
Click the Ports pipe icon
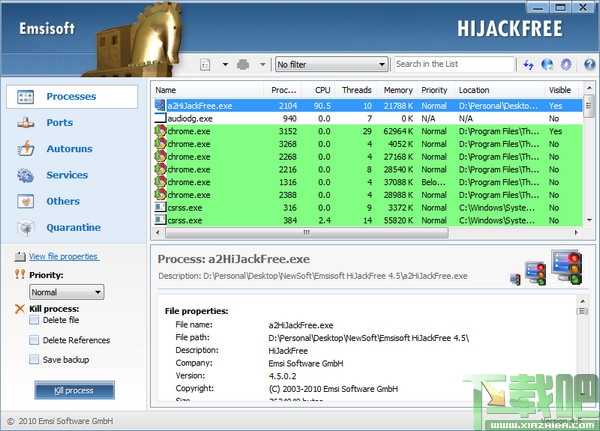pyautogui.click(x=26, y=123)
